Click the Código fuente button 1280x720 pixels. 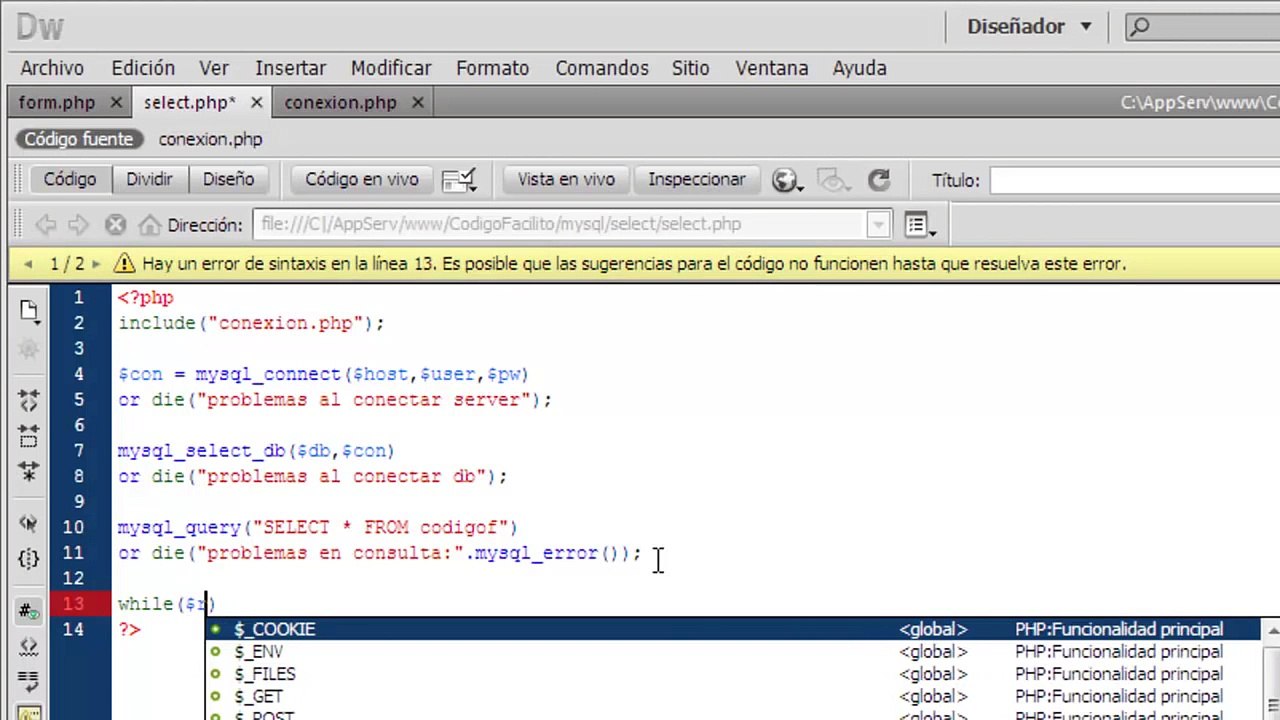(79, 139)
